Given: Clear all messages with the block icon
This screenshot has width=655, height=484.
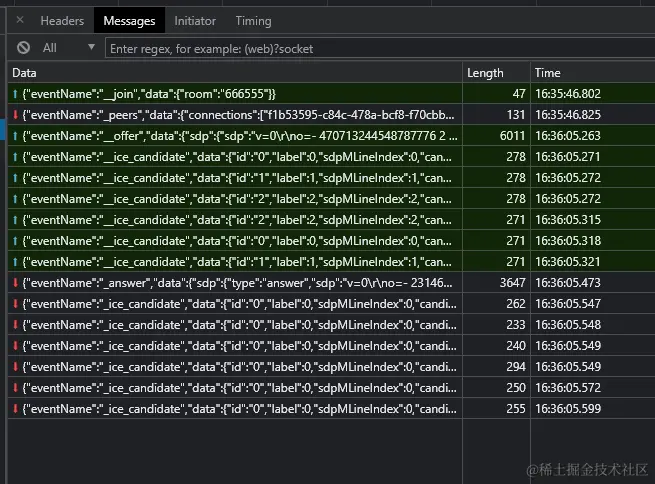Looking at the screenshot, I should tap(23, 48).
